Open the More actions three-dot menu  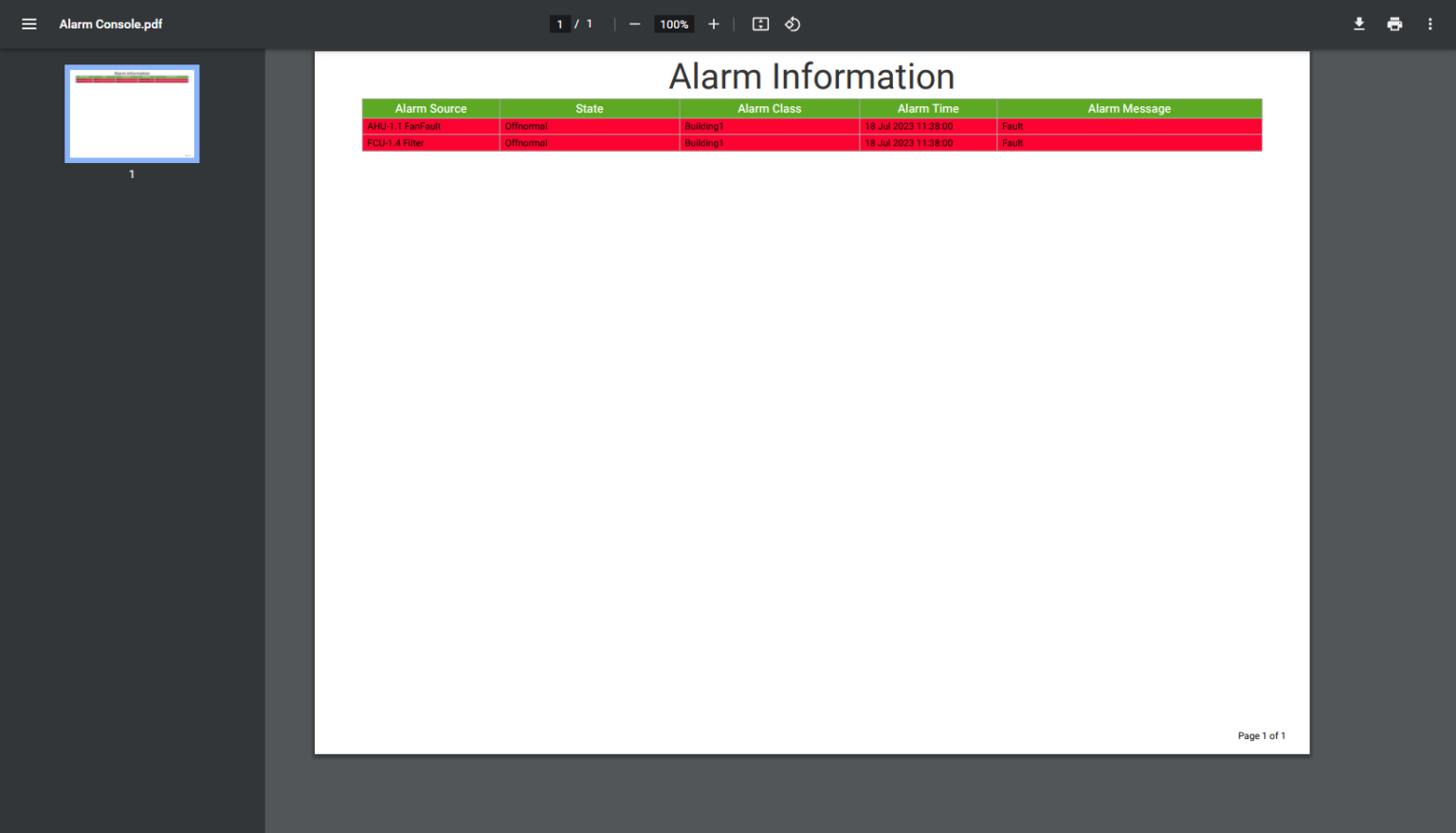pyautogui.click(x=1430, y=24)
